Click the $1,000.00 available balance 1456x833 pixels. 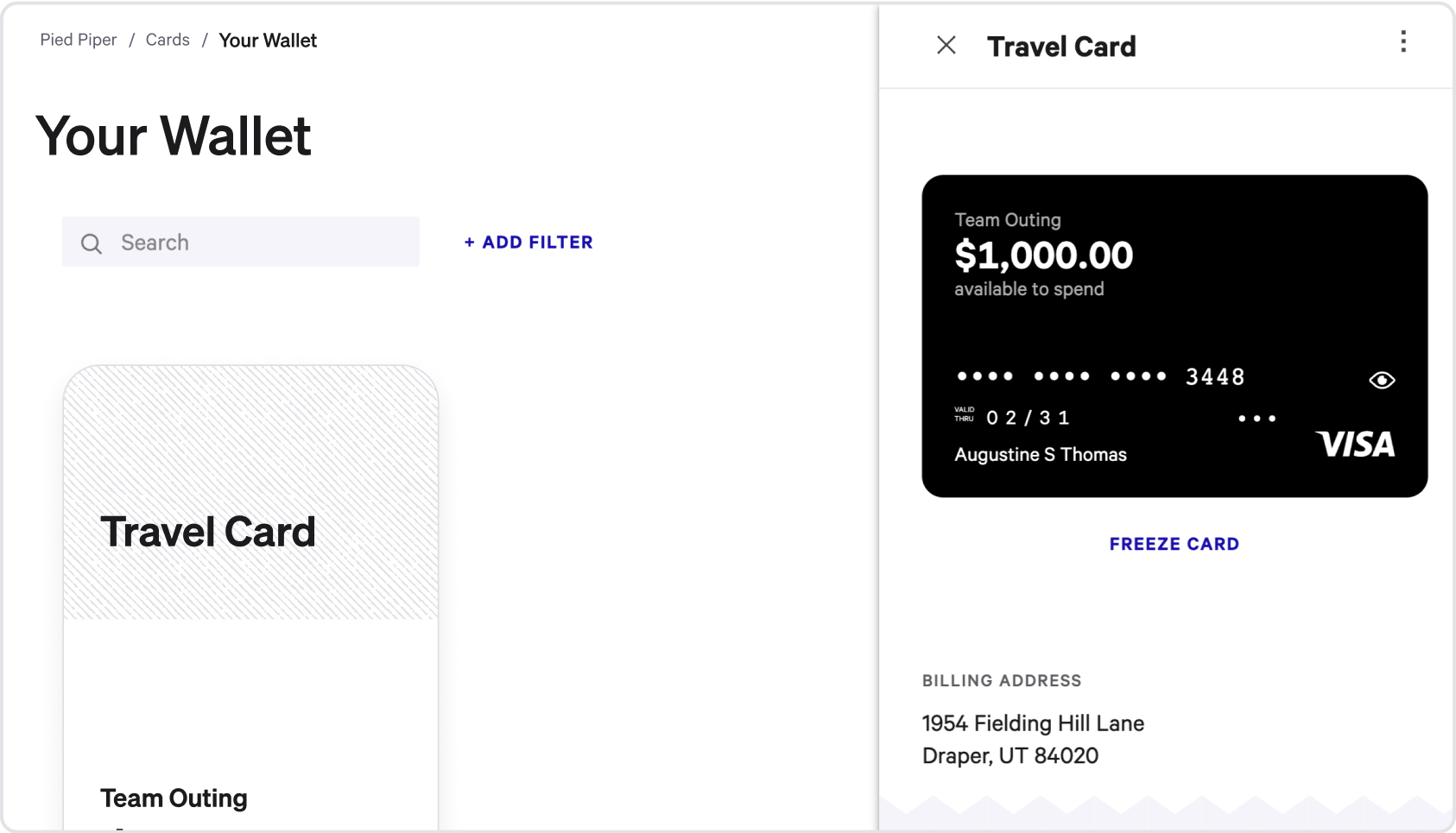pyautogui.click(x=1043, y=256)
